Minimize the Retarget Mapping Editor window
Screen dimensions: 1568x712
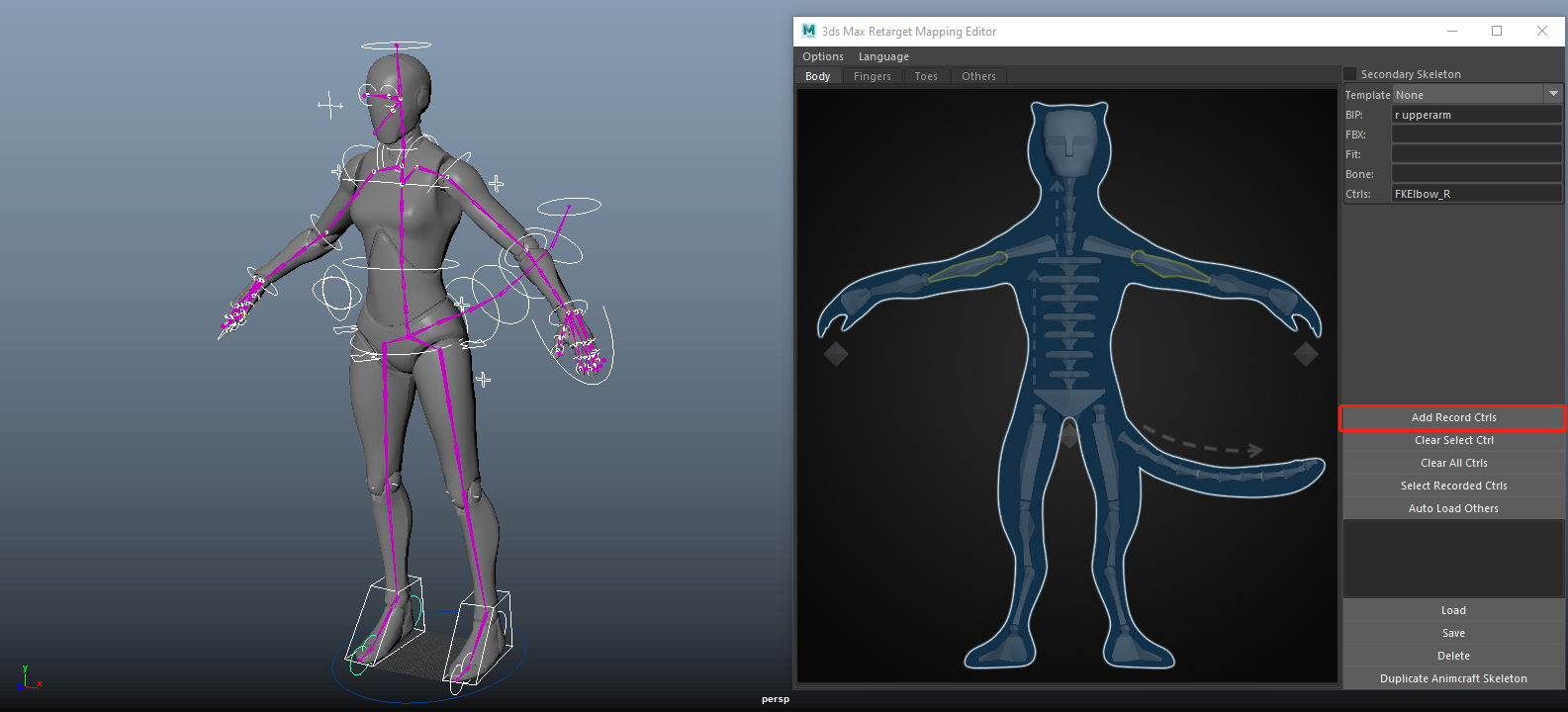pos(1452,31)
